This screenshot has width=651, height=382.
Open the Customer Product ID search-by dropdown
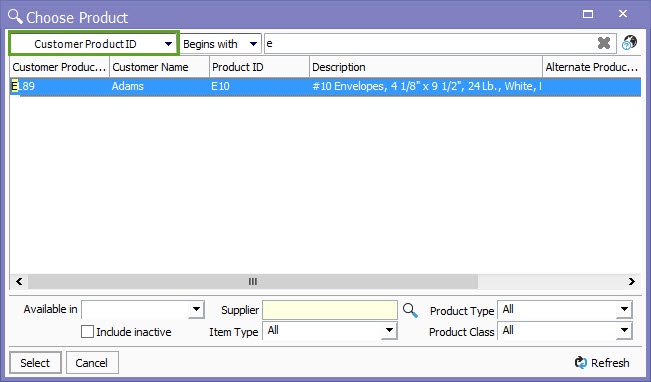(94, 44)
